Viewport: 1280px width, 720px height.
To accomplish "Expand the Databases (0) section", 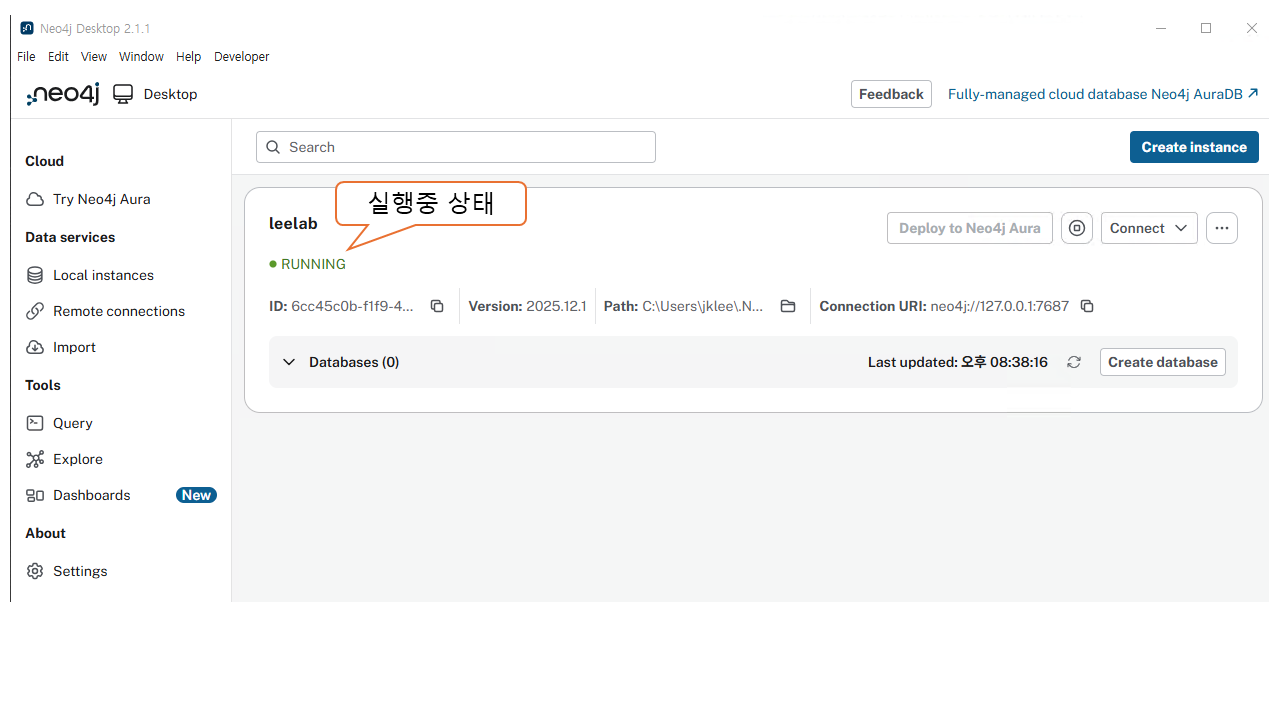I will pos(289,362).
